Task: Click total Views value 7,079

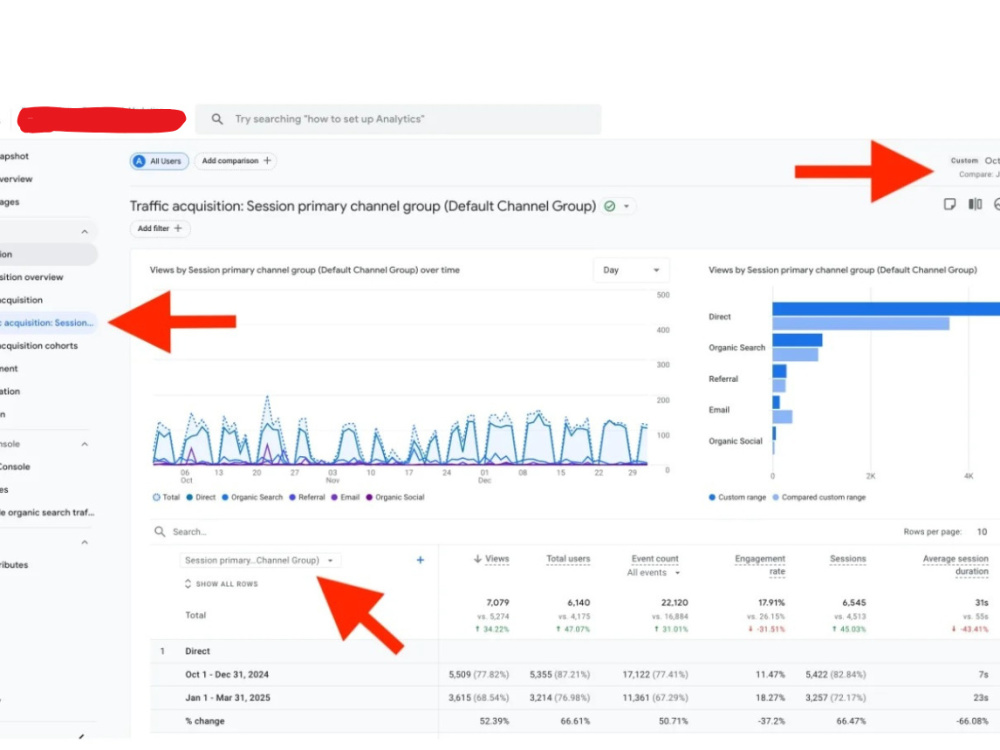Action: click(497, 603)
